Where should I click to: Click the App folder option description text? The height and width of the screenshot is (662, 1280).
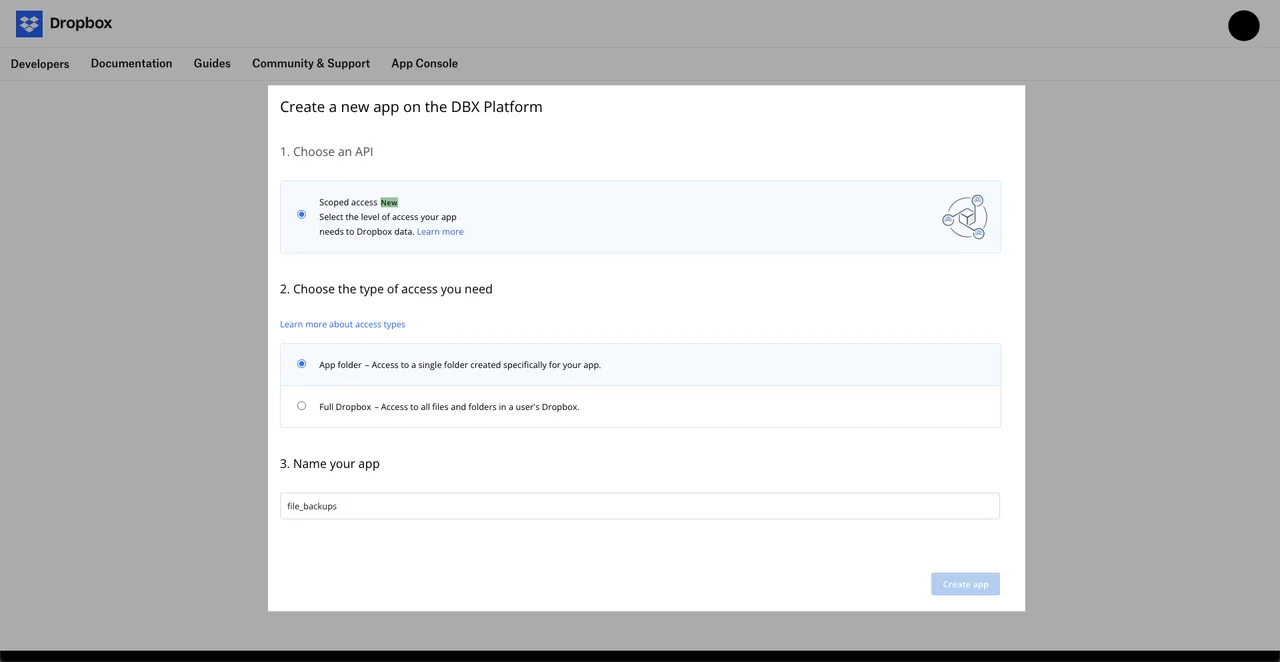[x=460, y=365]
